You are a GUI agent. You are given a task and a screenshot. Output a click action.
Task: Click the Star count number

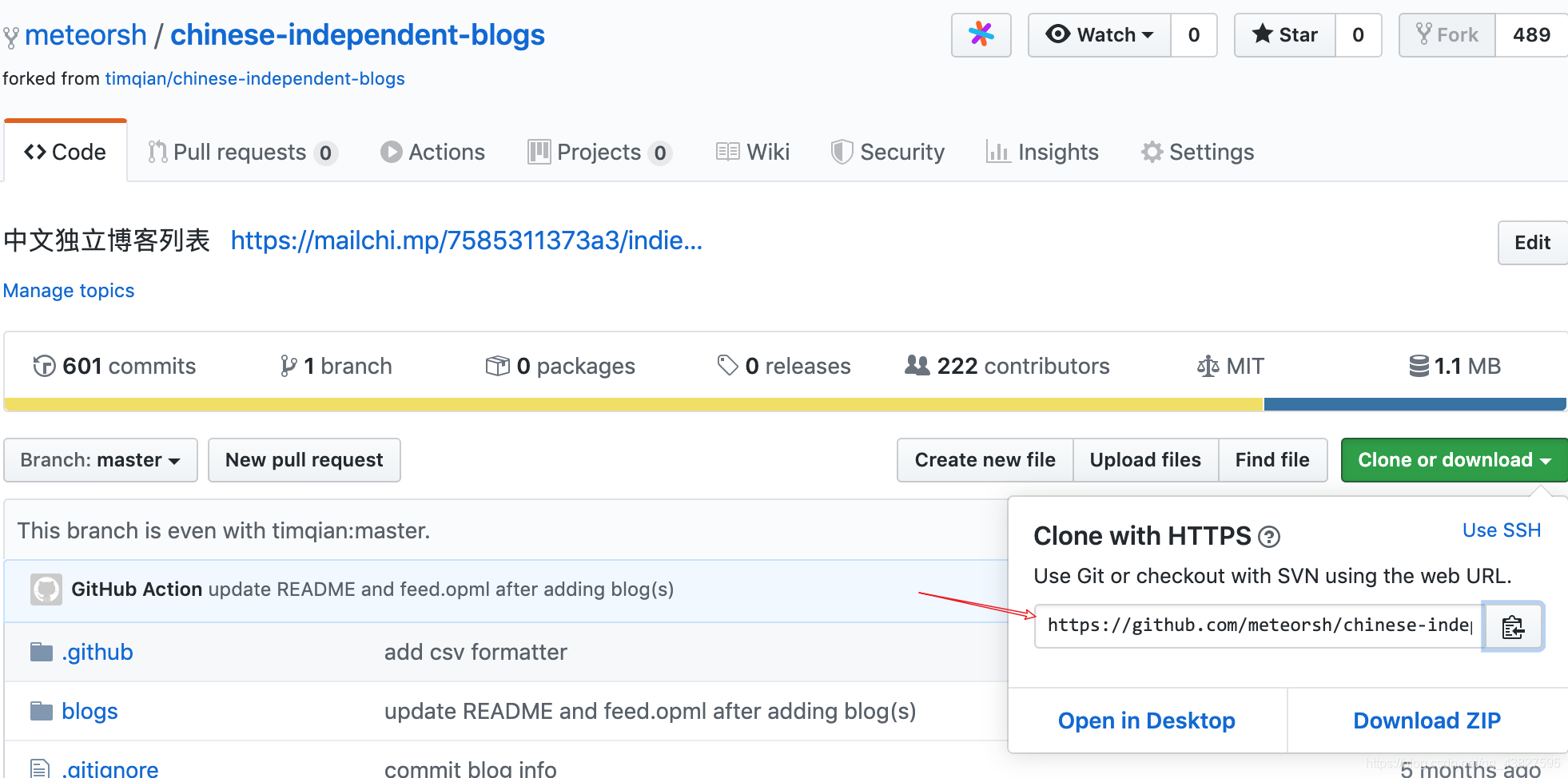(x=1358, y=34)
